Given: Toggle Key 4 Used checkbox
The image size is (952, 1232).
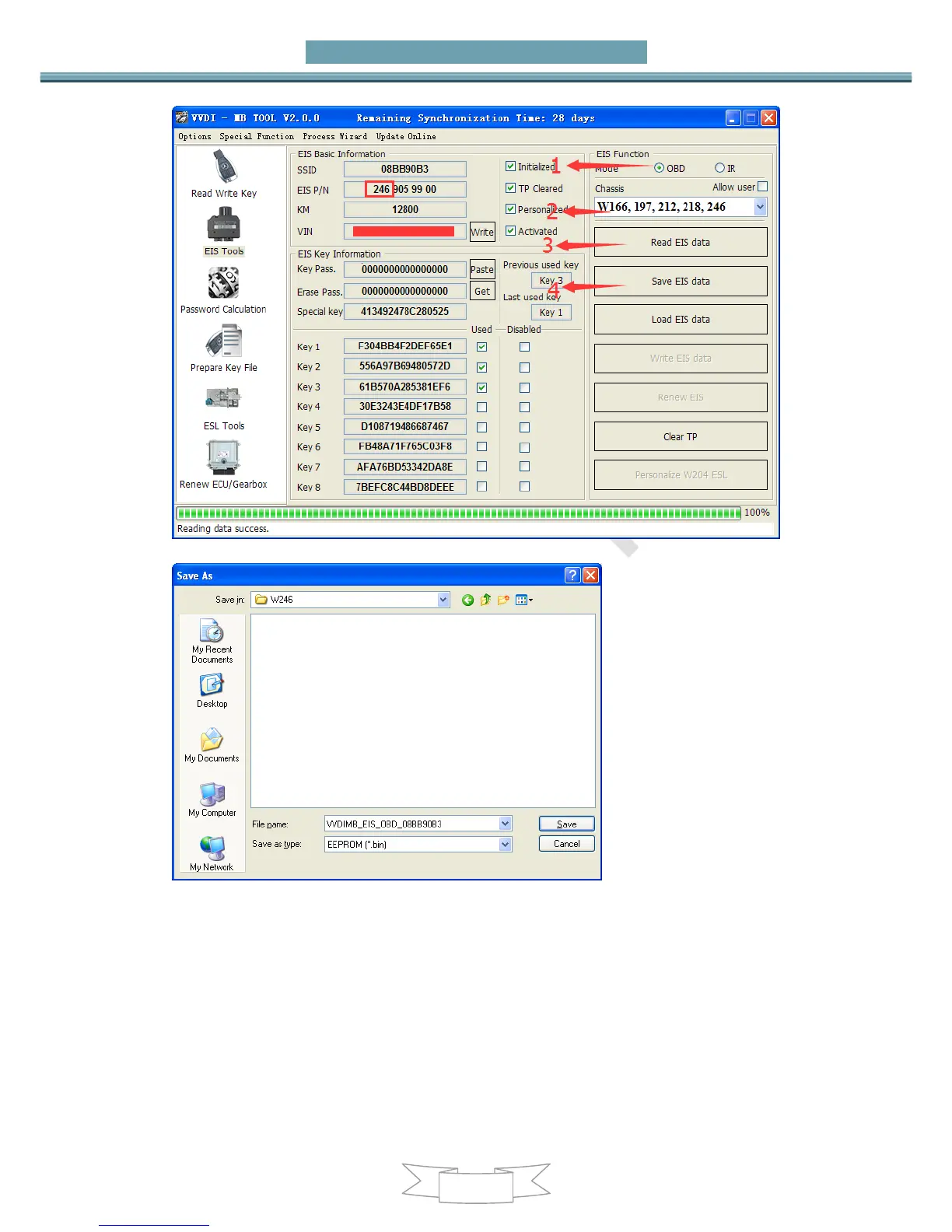Looking at the screenshot, I should 481,407.
